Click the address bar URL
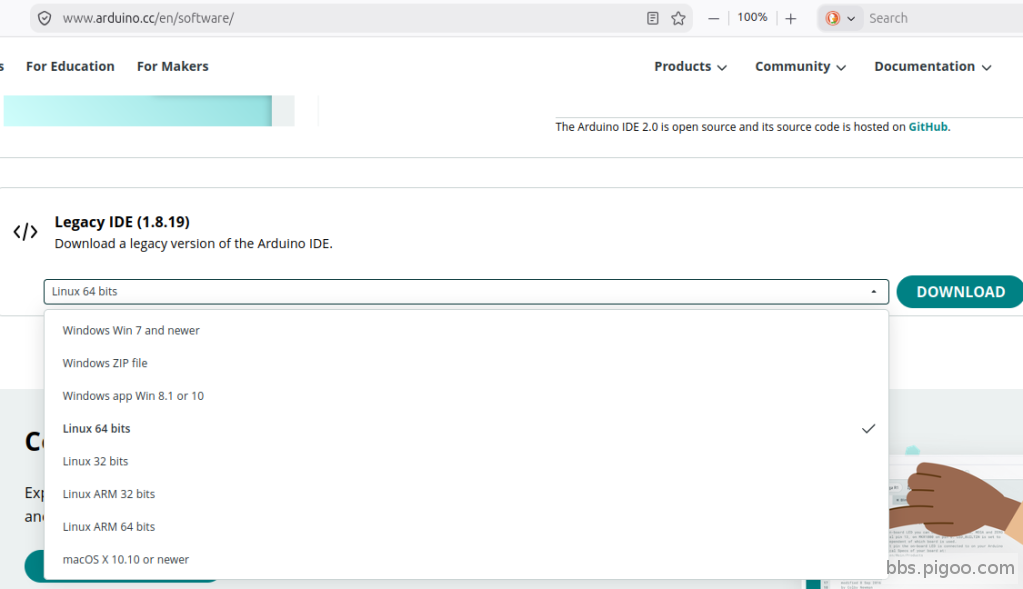1023x589 pixels. (x=148, y=18)
